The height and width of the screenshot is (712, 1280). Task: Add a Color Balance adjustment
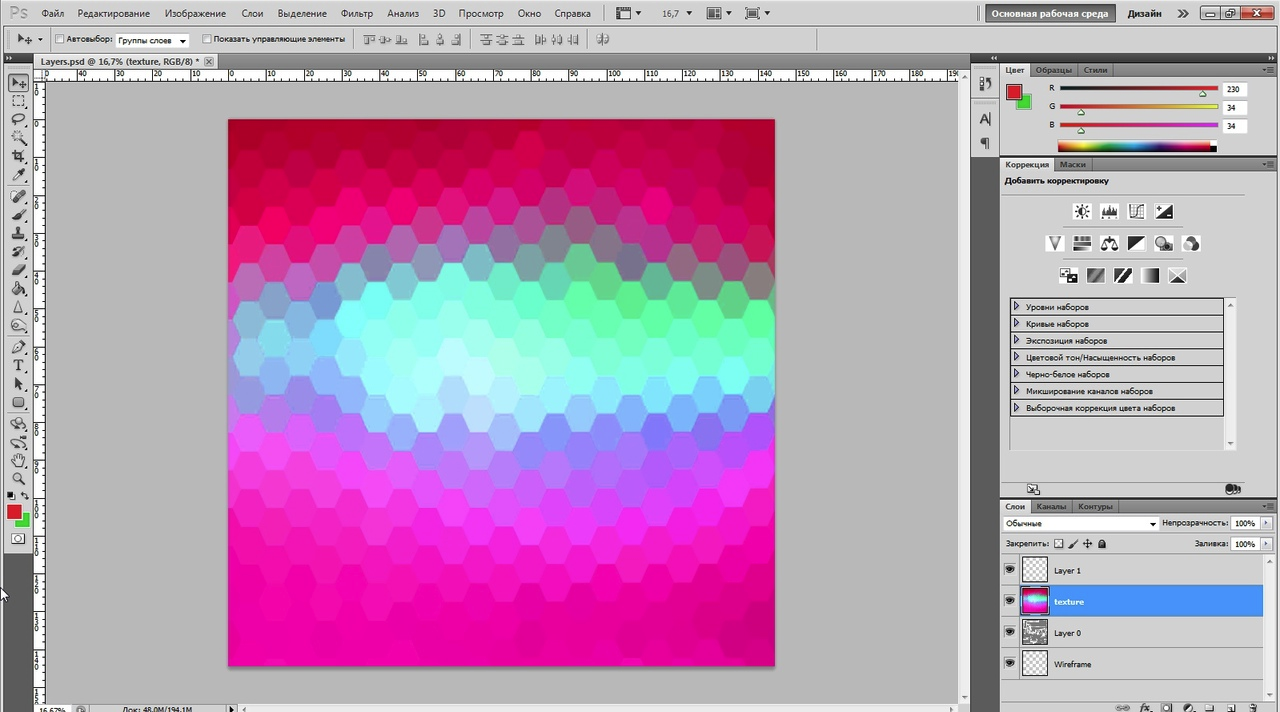click(x=1109, y=243)
